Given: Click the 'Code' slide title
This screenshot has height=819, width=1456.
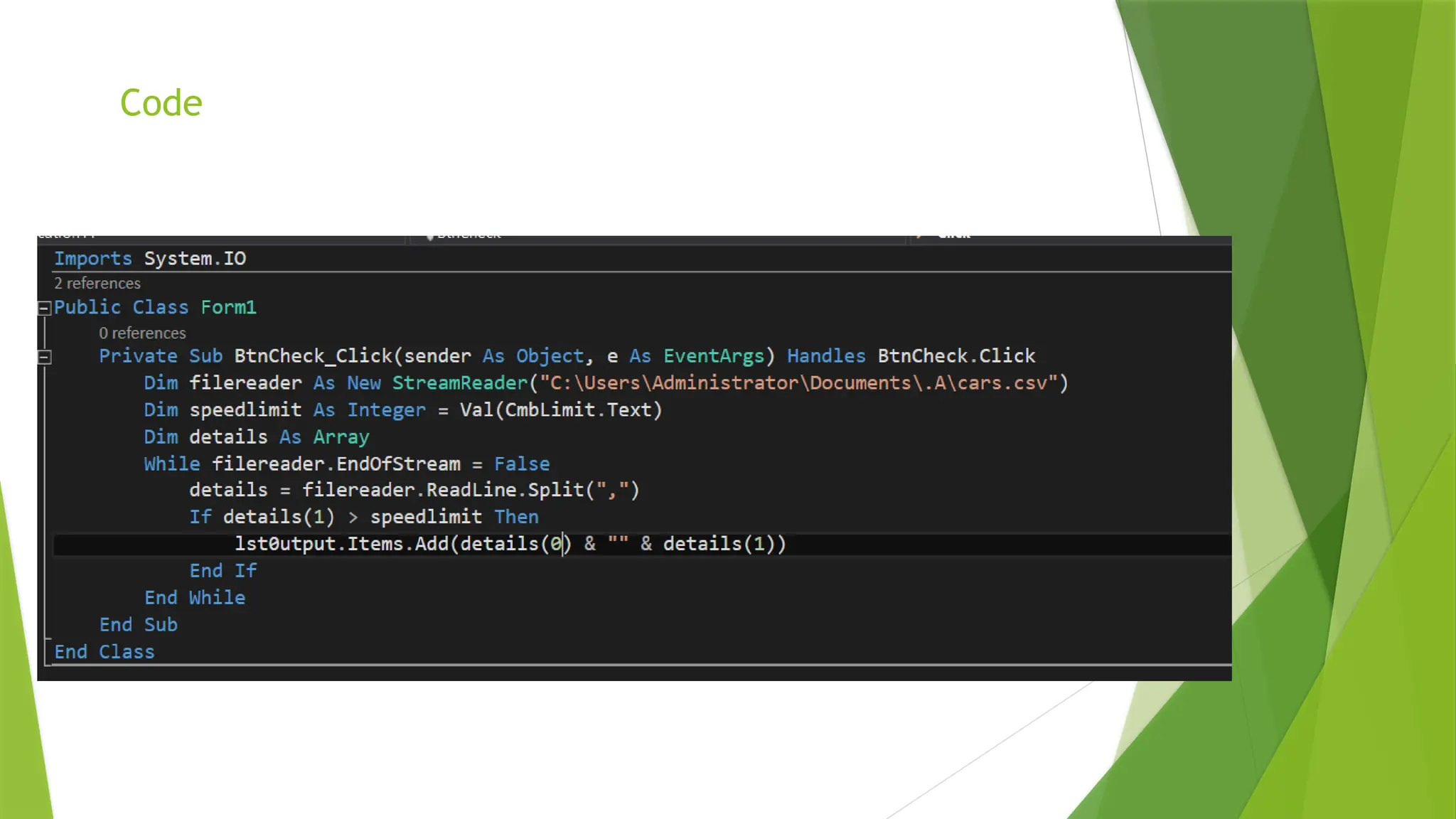Looking at the screenshot, I should (x=161, y=103).
